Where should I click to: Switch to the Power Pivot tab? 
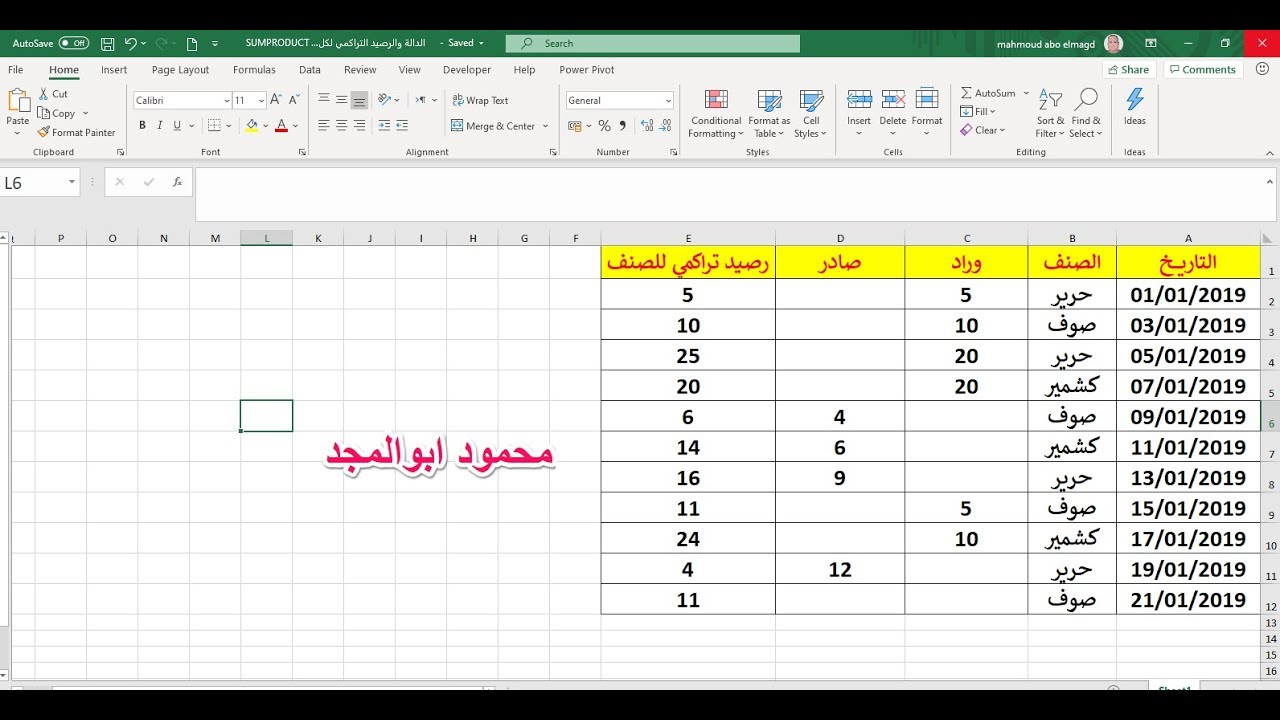pyautogui.click(x=587, y=70)
